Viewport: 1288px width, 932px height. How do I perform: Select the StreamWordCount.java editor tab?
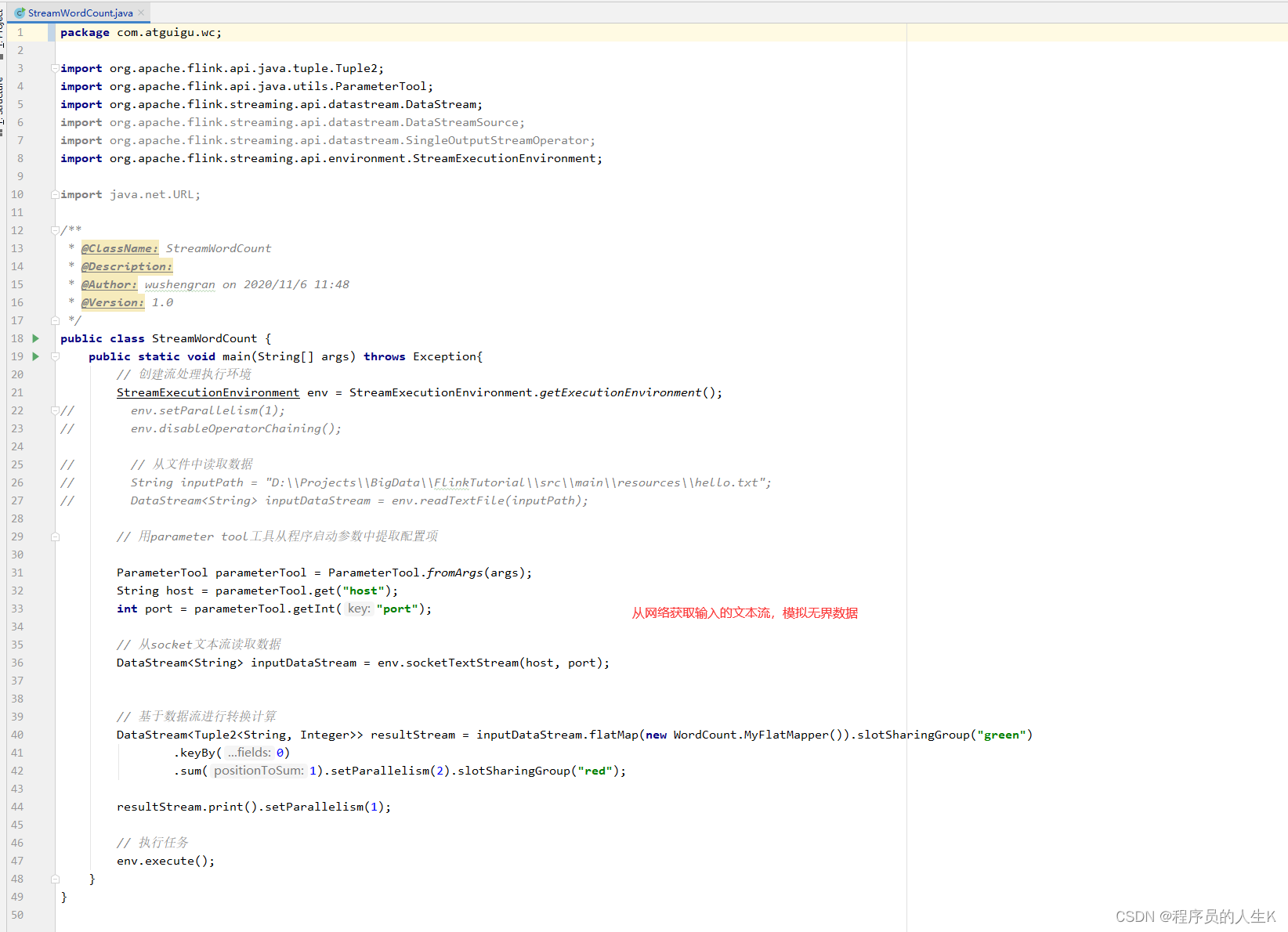click(80, 13)
